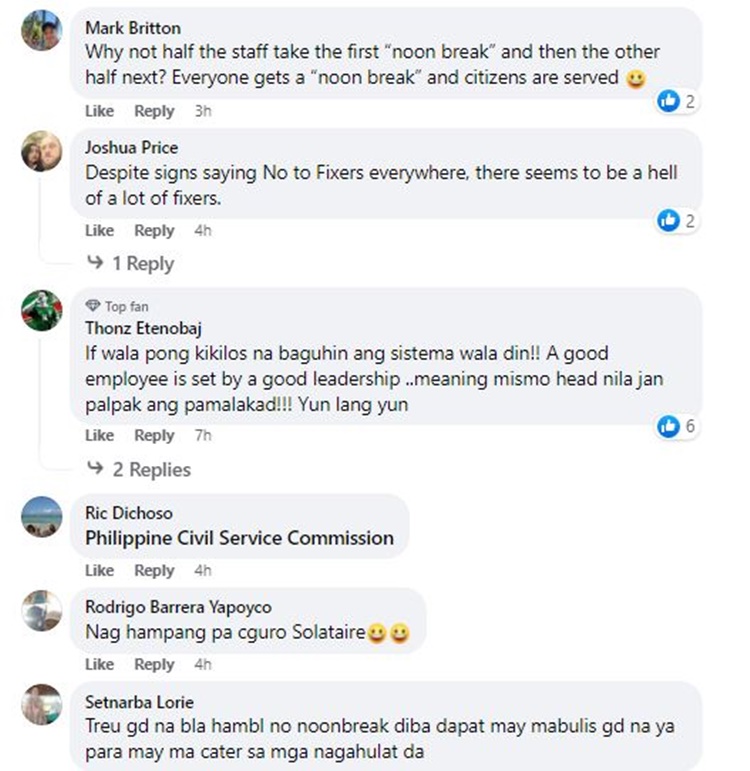Open Rodrigo Barrera Yapoyco's avatar
750x771 pixels.
click(x=41, y=610)
